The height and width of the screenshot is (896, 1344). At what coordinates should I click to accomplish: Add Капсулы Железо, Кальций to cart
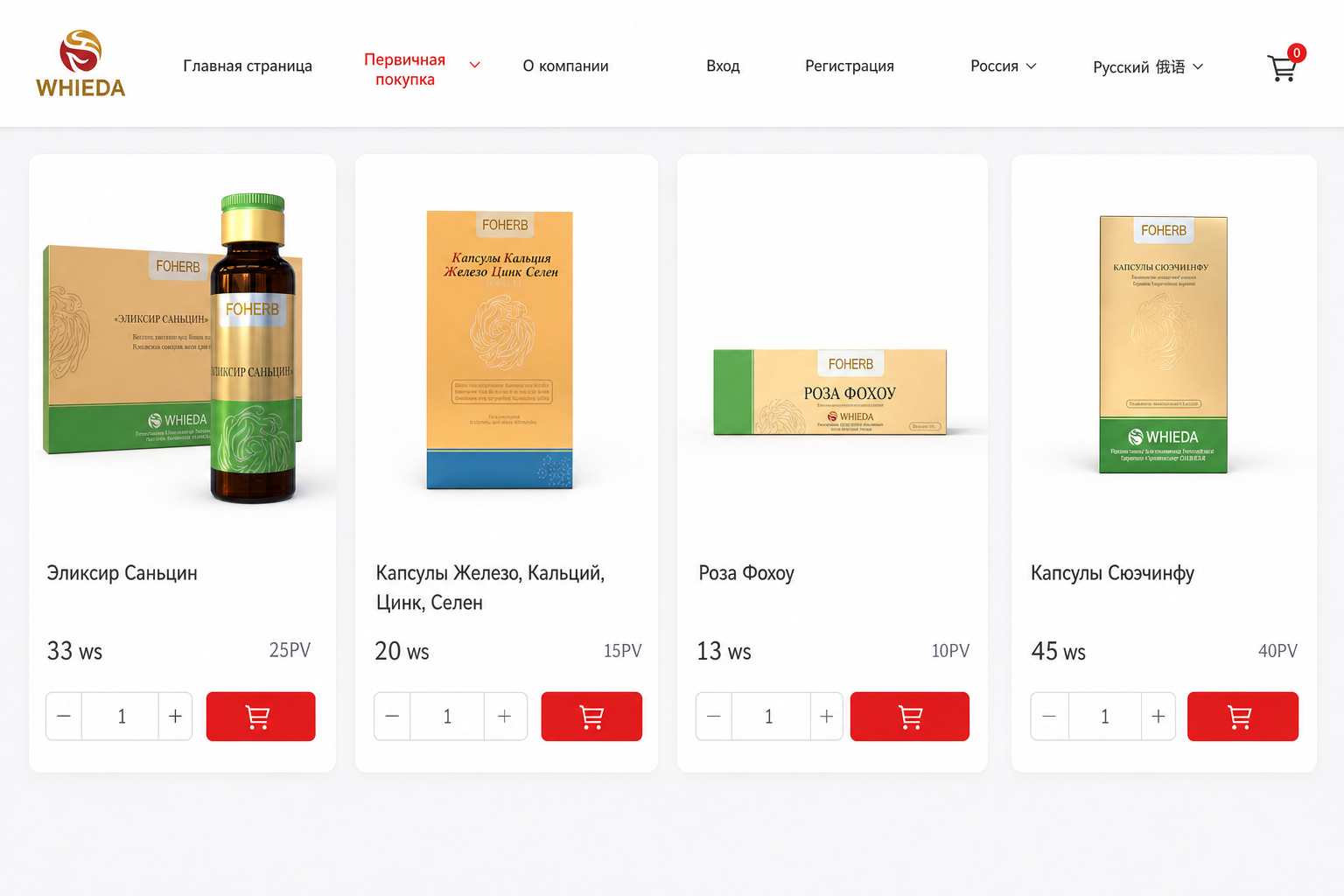(x=591, y=717)
